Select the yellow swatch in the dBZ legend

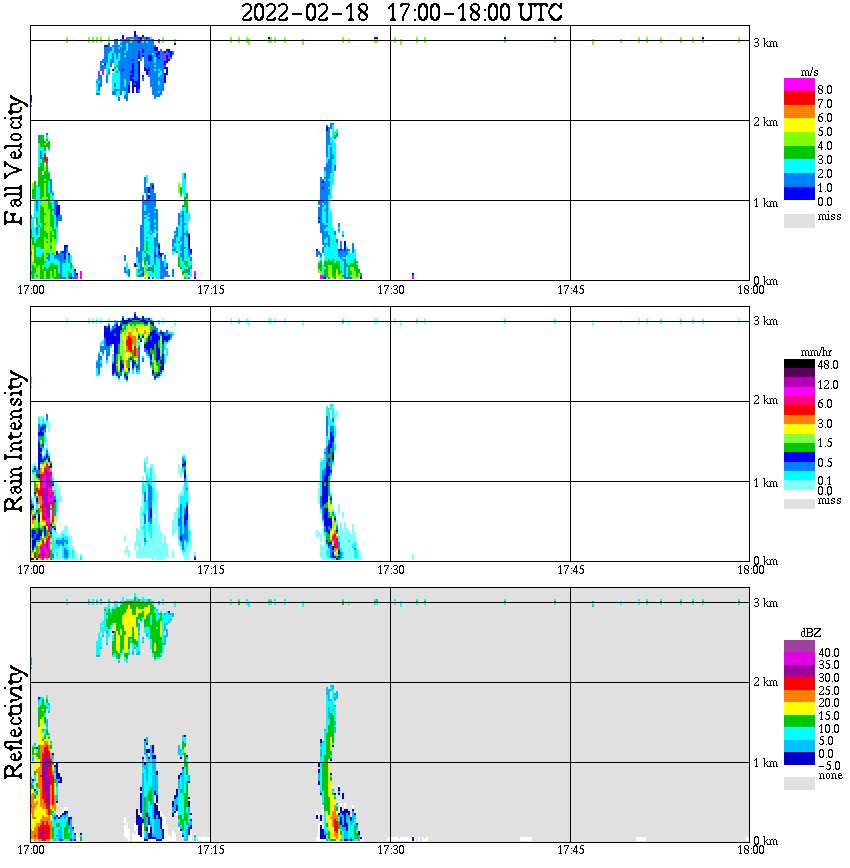pyautogui.click(x=799, y=709)
